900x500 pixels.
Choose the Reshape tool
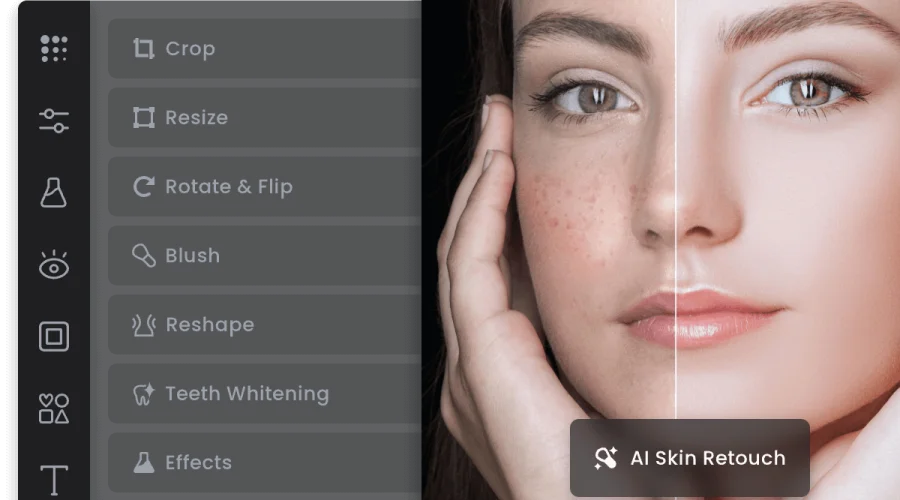click(265, 324)
